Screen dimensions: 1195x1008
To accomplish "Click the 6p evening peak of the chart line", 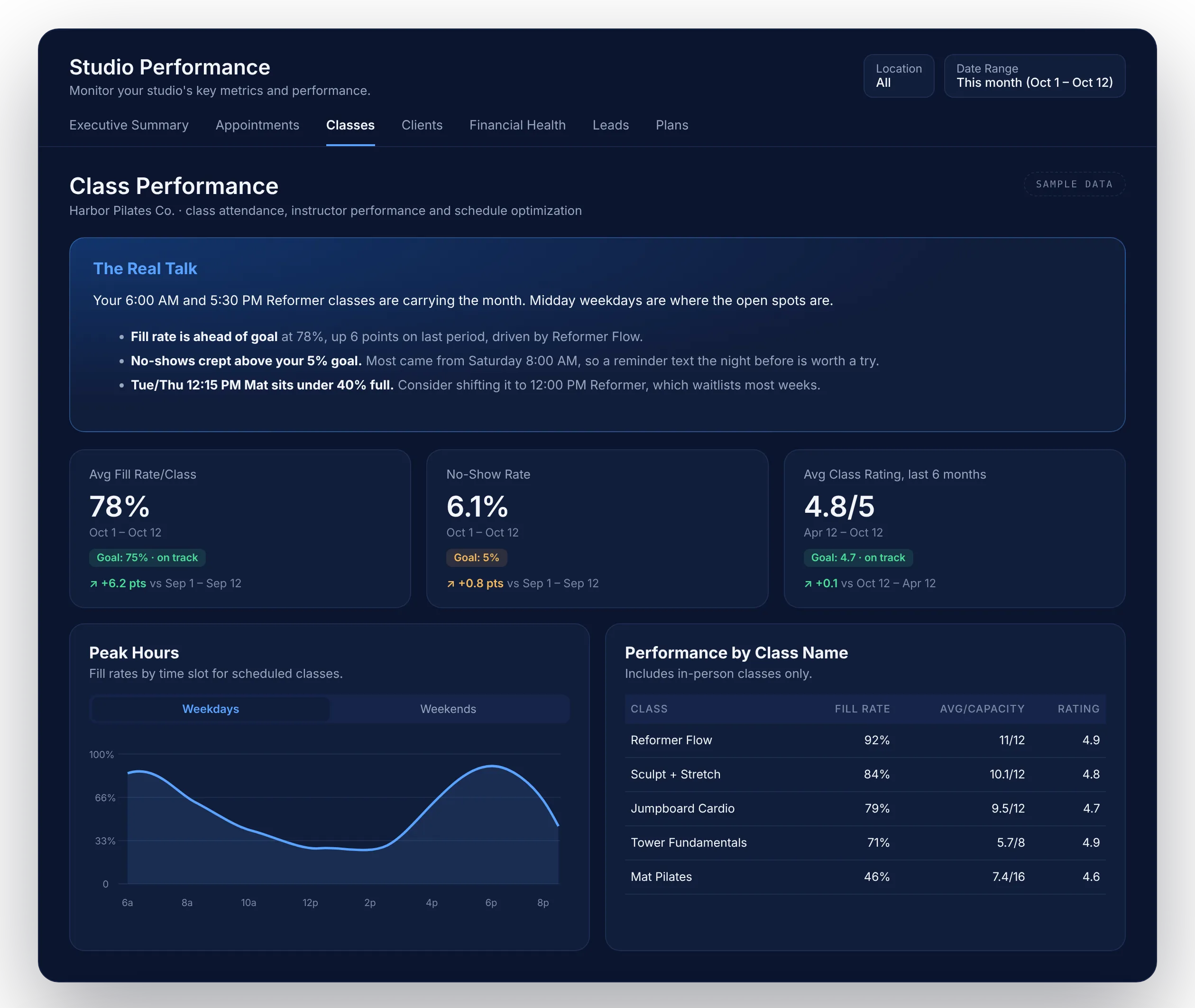I will [492, 766].
